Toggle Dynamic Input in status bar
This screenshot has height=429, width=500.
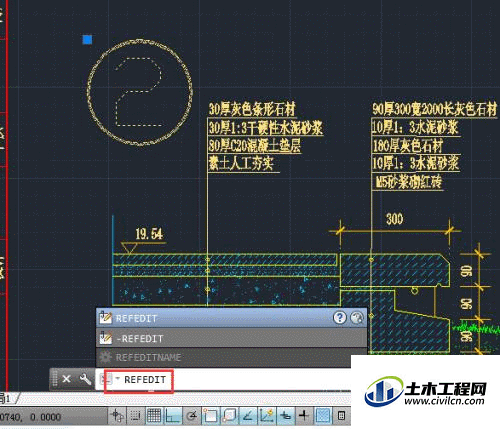pyautogui.click(x=285, y=416)
